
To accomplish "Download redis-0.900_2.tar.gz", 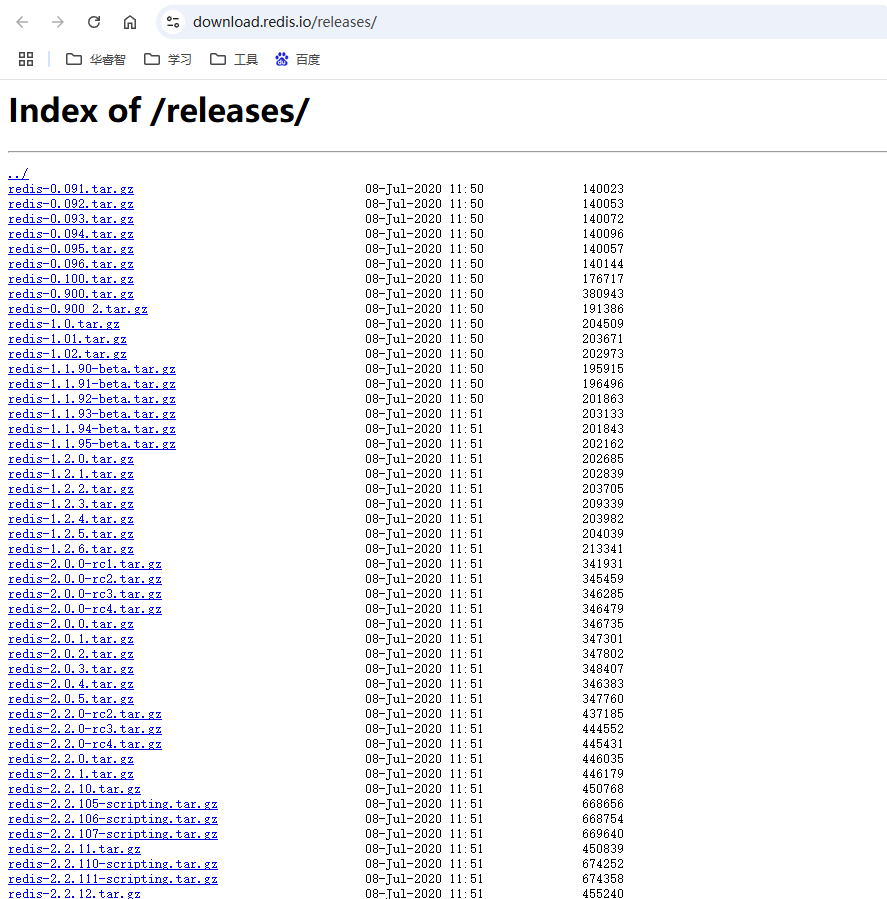I will 78,309.
